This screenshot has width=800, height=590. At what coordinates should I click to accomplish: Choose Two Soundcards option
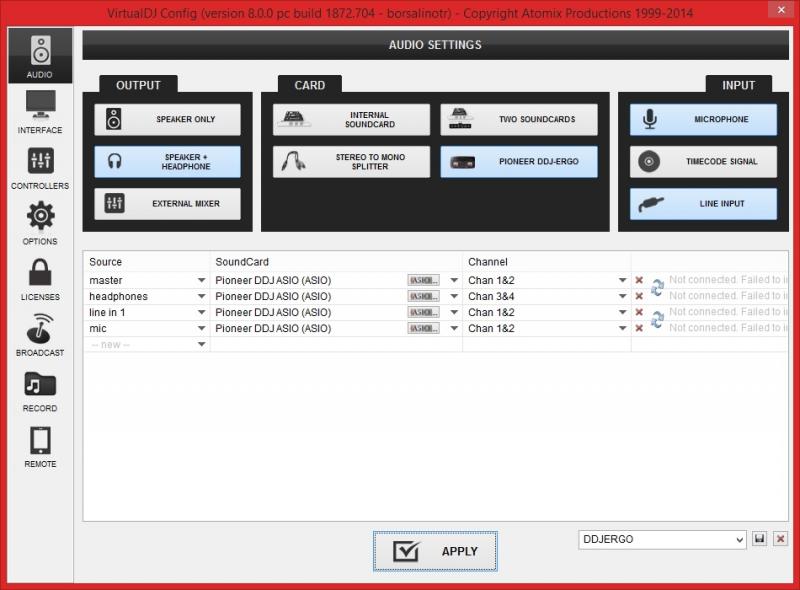[519, 119]
